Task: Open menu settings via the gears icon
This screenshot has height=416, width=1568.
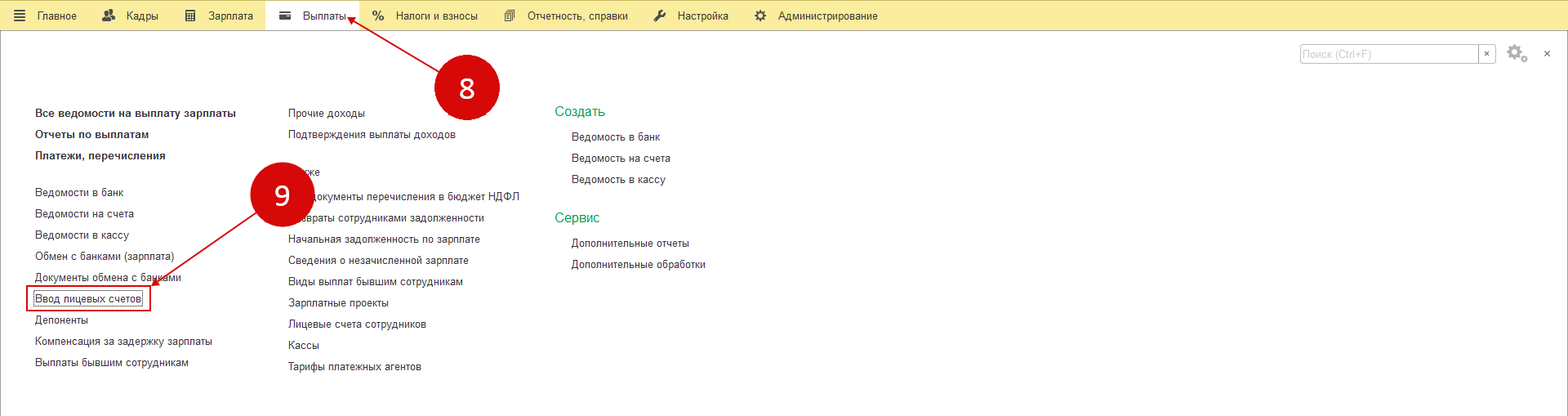Action: 1517,54
